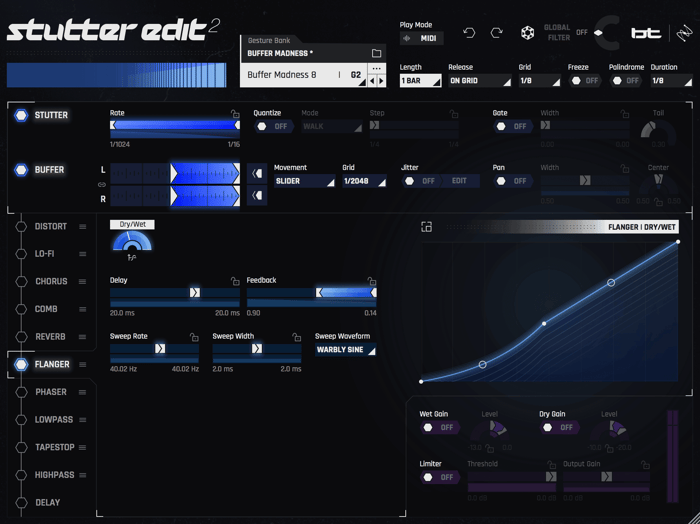Toggle the Stutter Rate lock icon
700x524 pixels.
[x=235, y=114]
